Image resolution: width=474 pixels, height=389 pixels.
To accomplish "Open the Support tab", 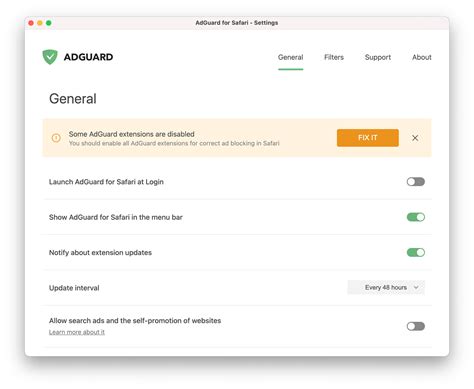I will pos(378,57).
